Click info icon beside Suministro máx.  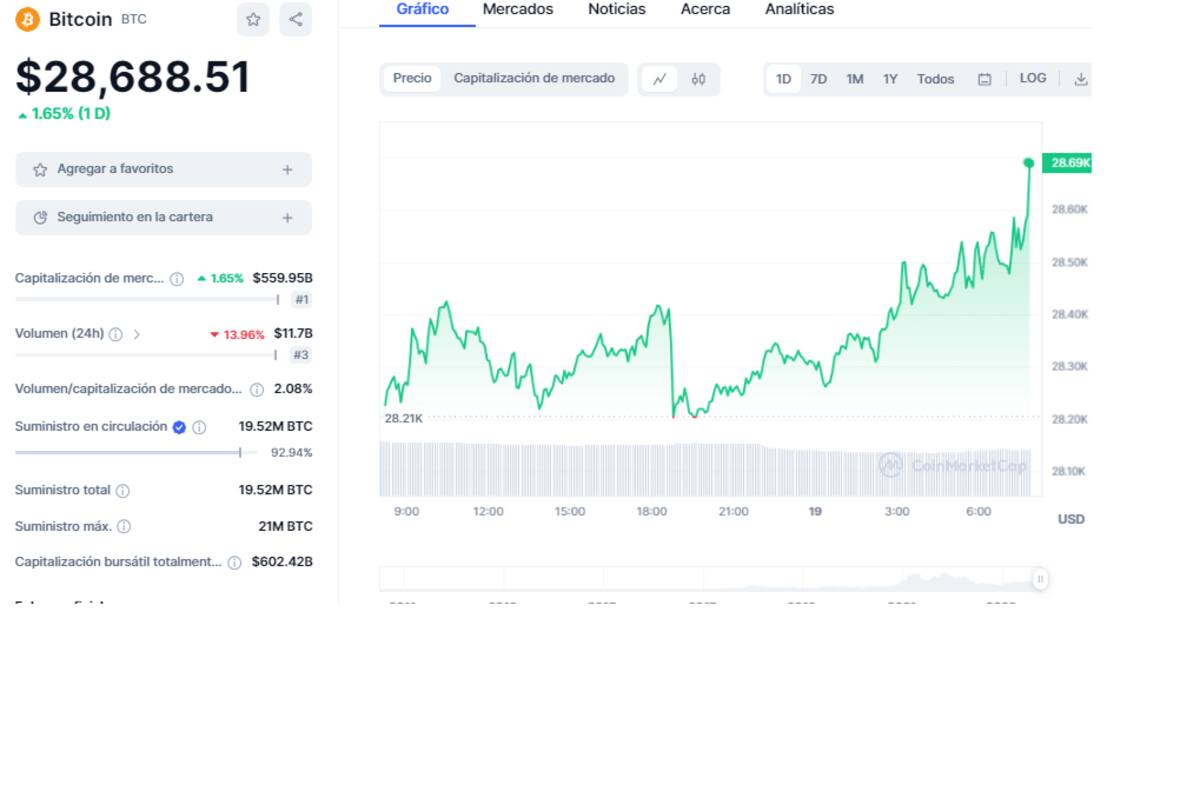[x=124, y=526]
